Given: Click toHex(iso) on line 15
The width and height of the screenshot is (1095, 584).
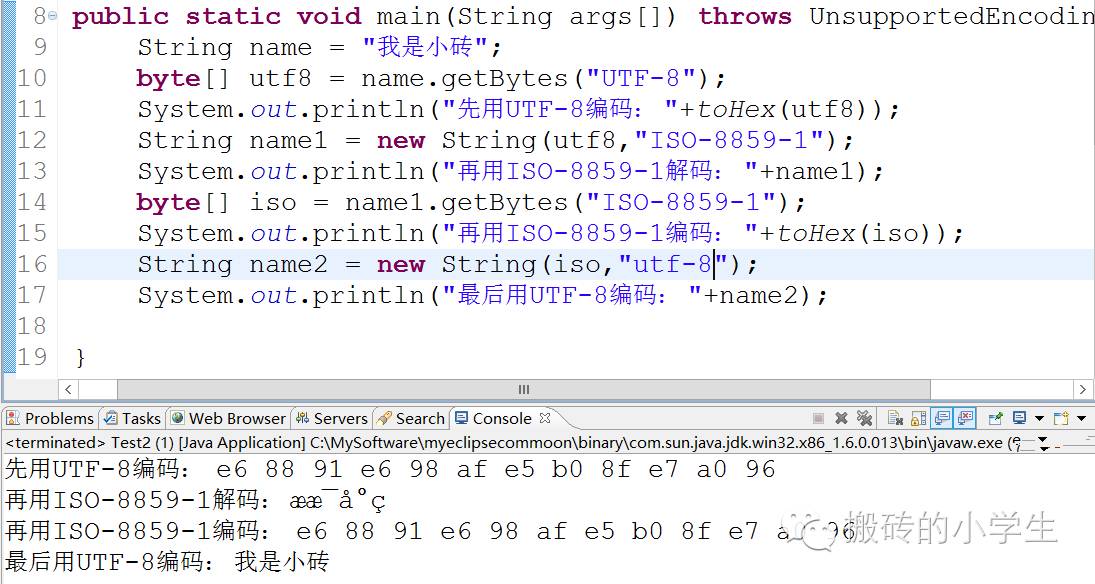Looking at the screenshot, I should tap(861, 233).
